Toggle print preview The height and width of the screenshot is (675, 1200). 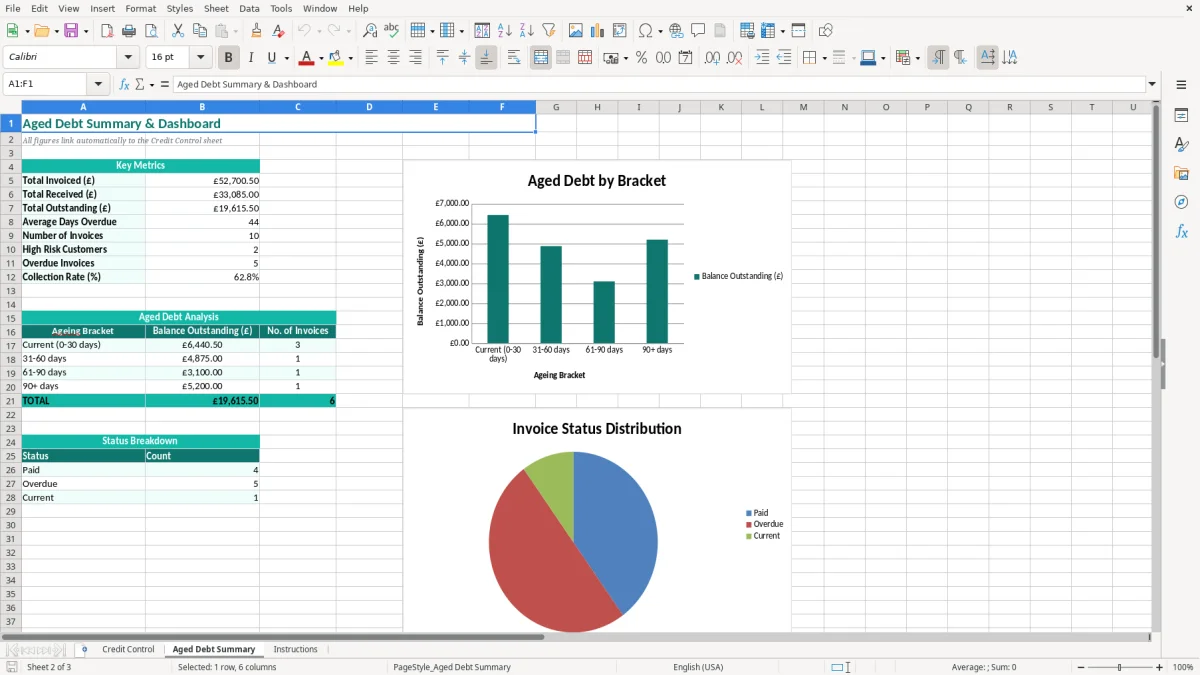tap(150, 31)
